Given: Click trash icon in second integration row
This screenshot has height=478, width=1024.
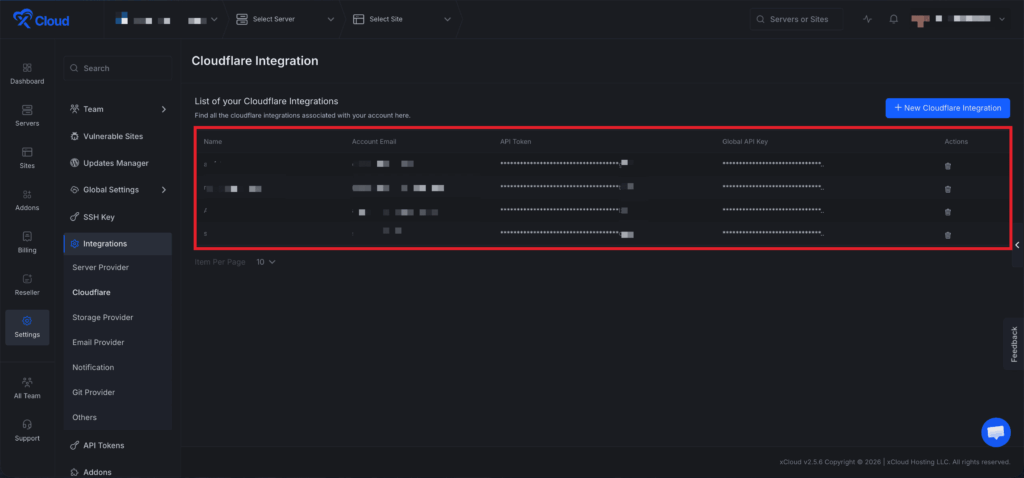Looking at the screenshot, I should (948, 189).
